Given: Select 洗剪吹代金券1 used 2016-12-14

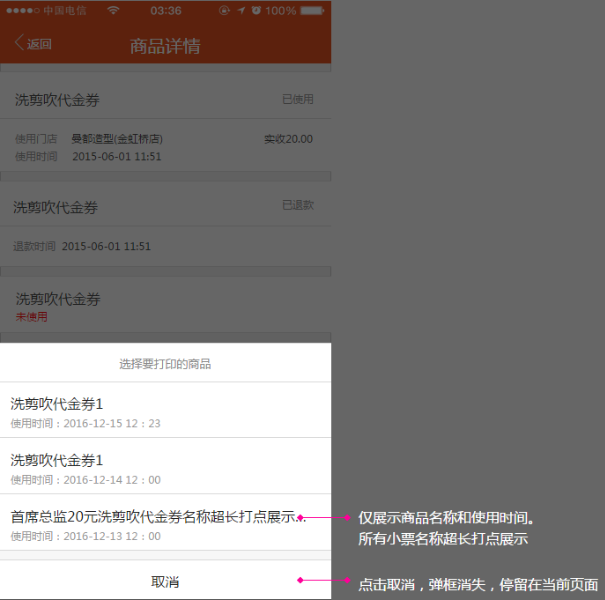Looking at the screenshot, I should 166,466.
